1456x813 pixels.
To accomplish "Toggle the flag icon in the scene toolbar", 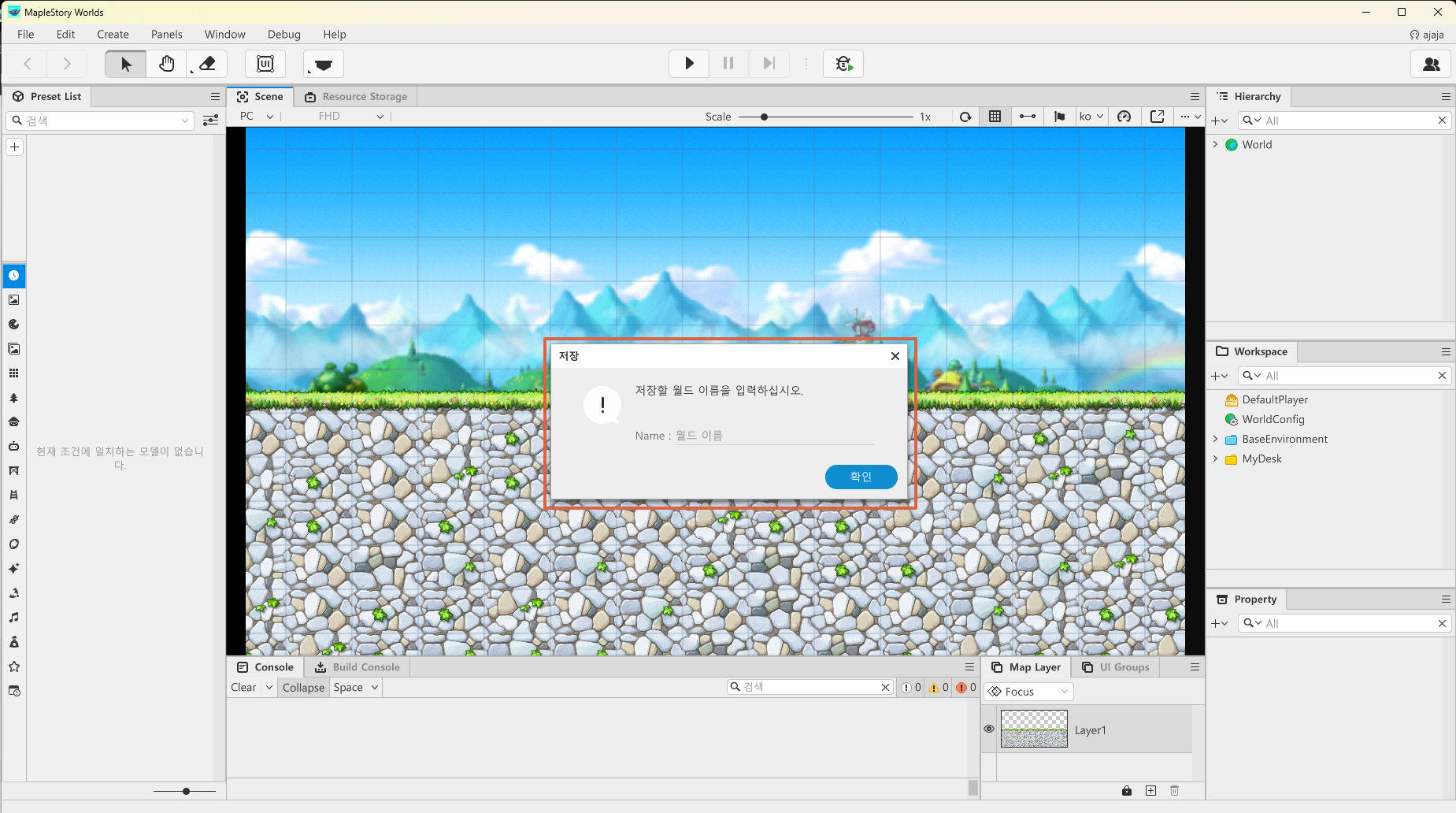I will pyautogui.click(x=1060, y=117).
